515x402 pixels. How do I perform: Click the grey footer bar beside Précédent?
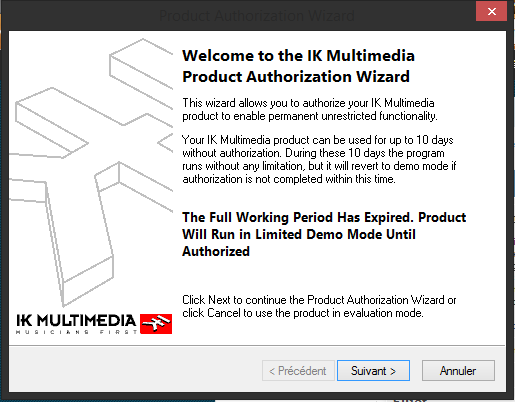(x=135, y=369)
